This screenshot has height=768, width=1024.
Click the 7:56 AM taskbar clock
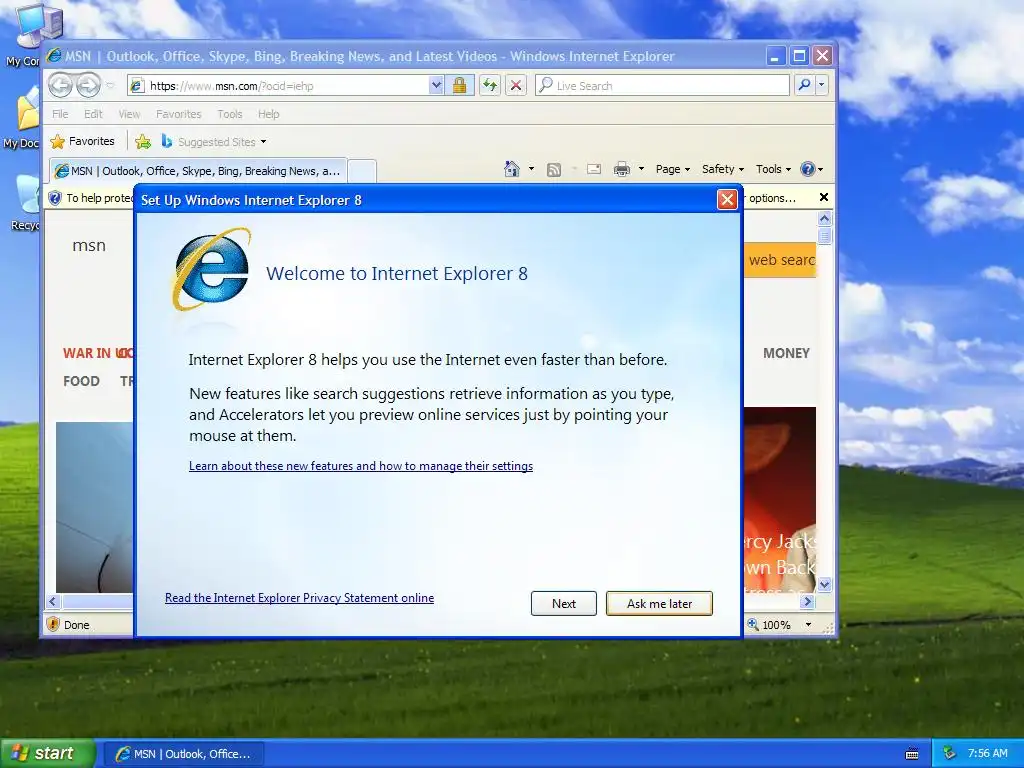(987, 753)
